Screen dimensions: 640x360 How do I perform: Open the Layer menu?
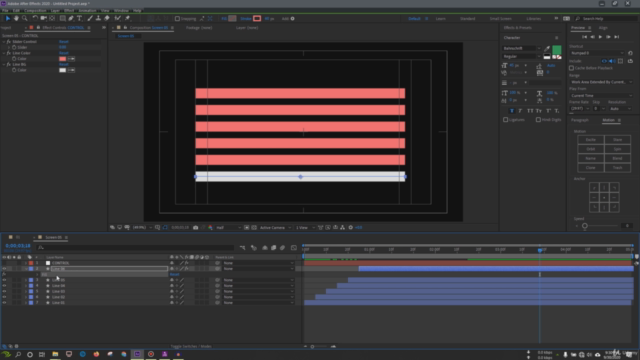[x=55, y=11]
